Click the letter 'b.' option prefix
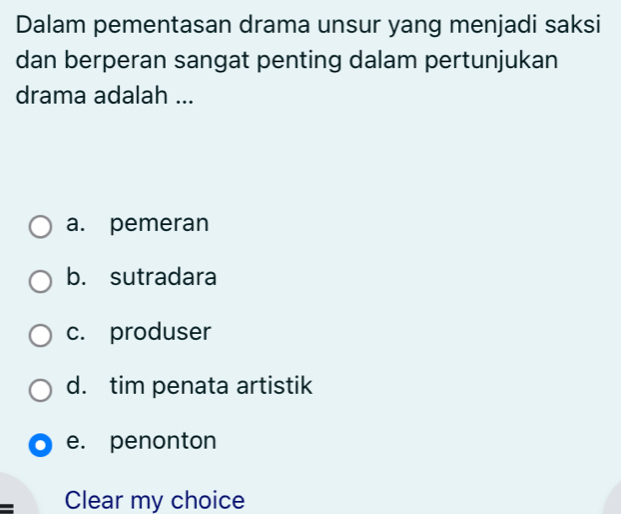This screenshot has width=621, height=514. tap(77, 277)
